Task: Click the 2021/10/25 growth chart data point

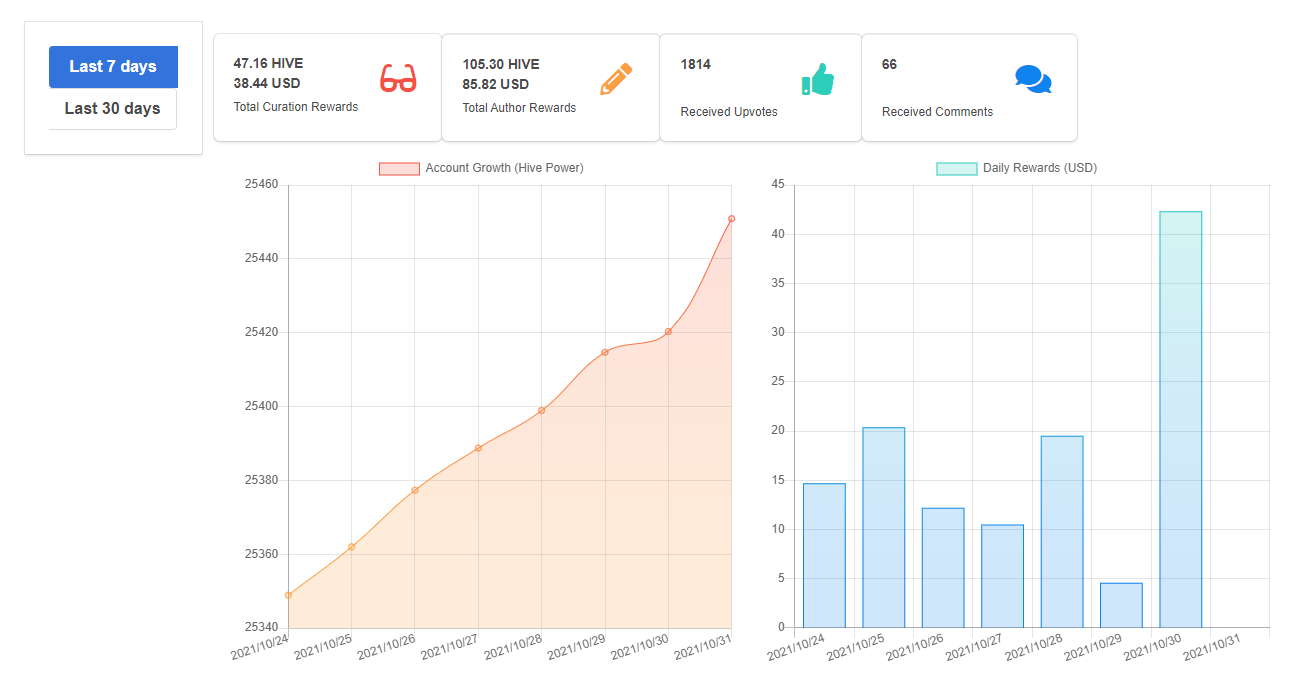Action: [352, 547]
